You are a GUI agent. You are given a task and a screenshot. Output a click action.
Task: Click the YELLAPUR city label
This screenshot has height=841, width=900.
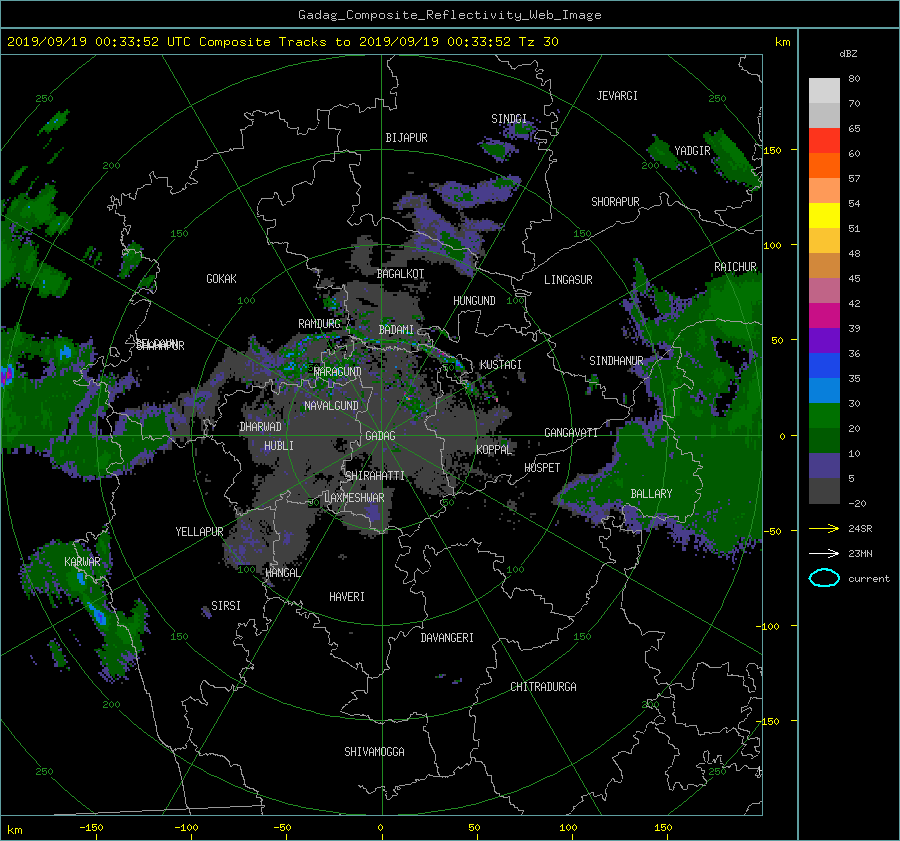199,532
